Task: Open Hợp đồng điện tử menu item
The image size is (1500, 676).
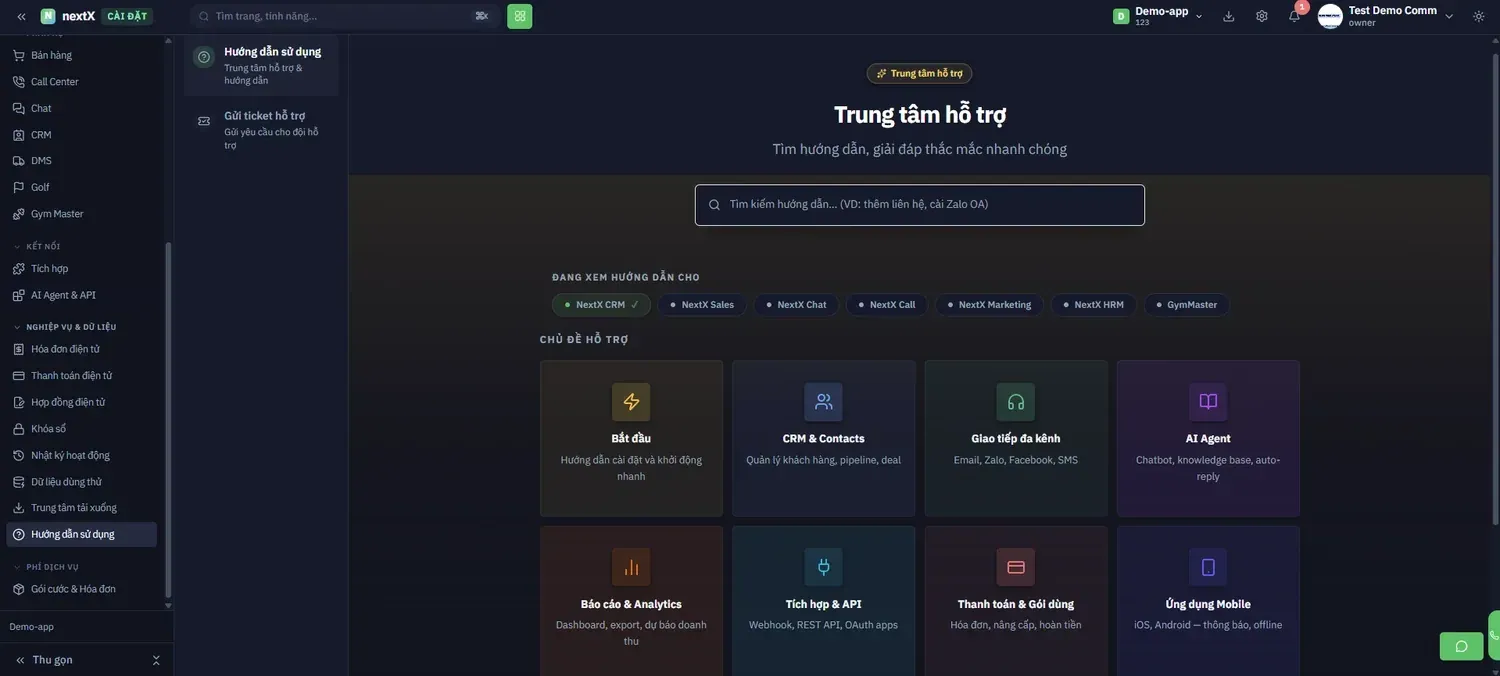Action: point(81,402)
